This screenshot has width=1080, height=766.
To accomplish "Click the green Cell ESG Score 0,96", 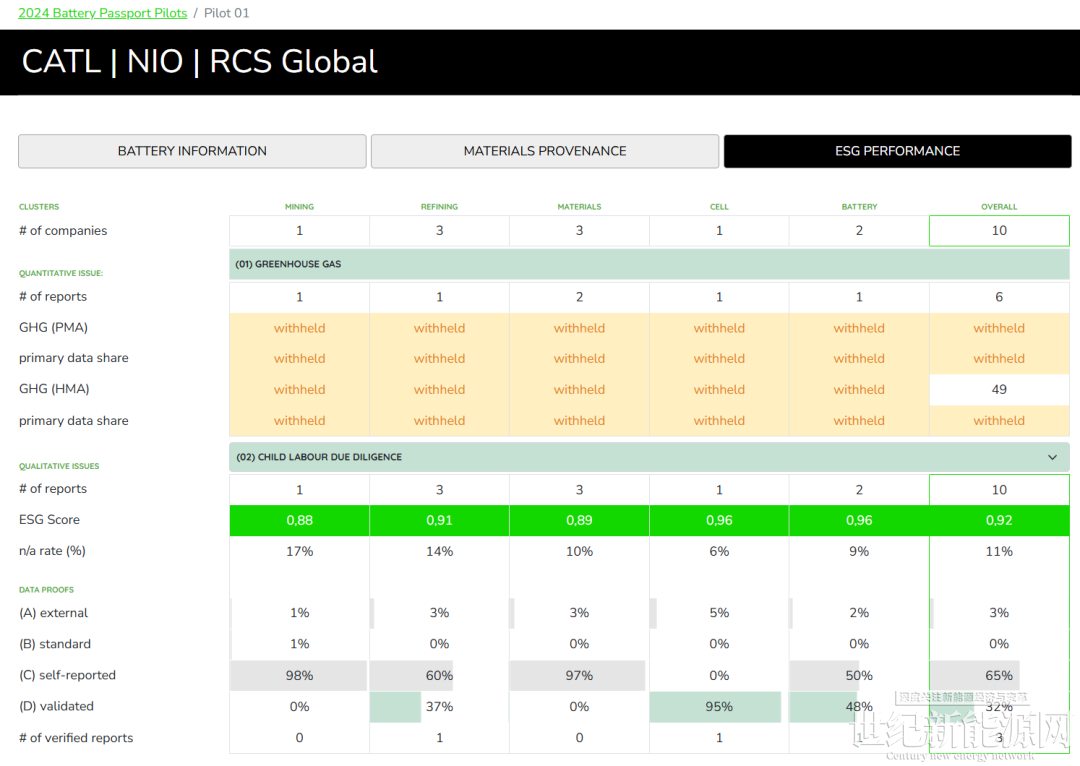I will tap(719, 520).
